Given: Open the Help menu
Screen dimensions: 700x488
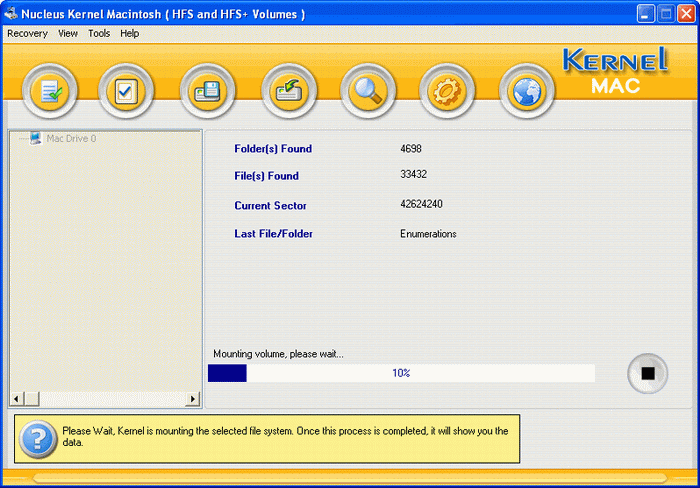Looking at the screenshot, I should click(x=129, y=33).
